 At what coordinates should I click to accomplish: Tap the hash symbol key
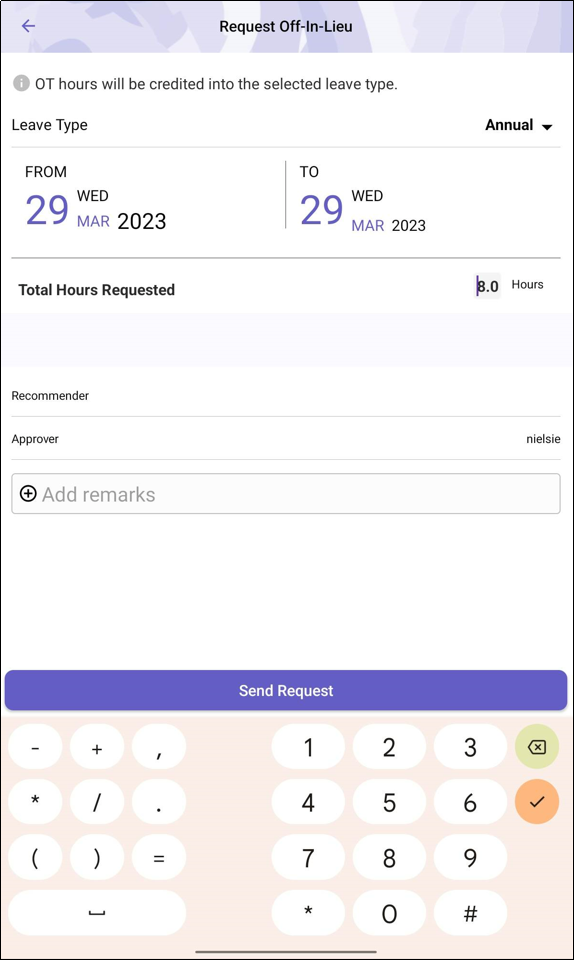470,913
